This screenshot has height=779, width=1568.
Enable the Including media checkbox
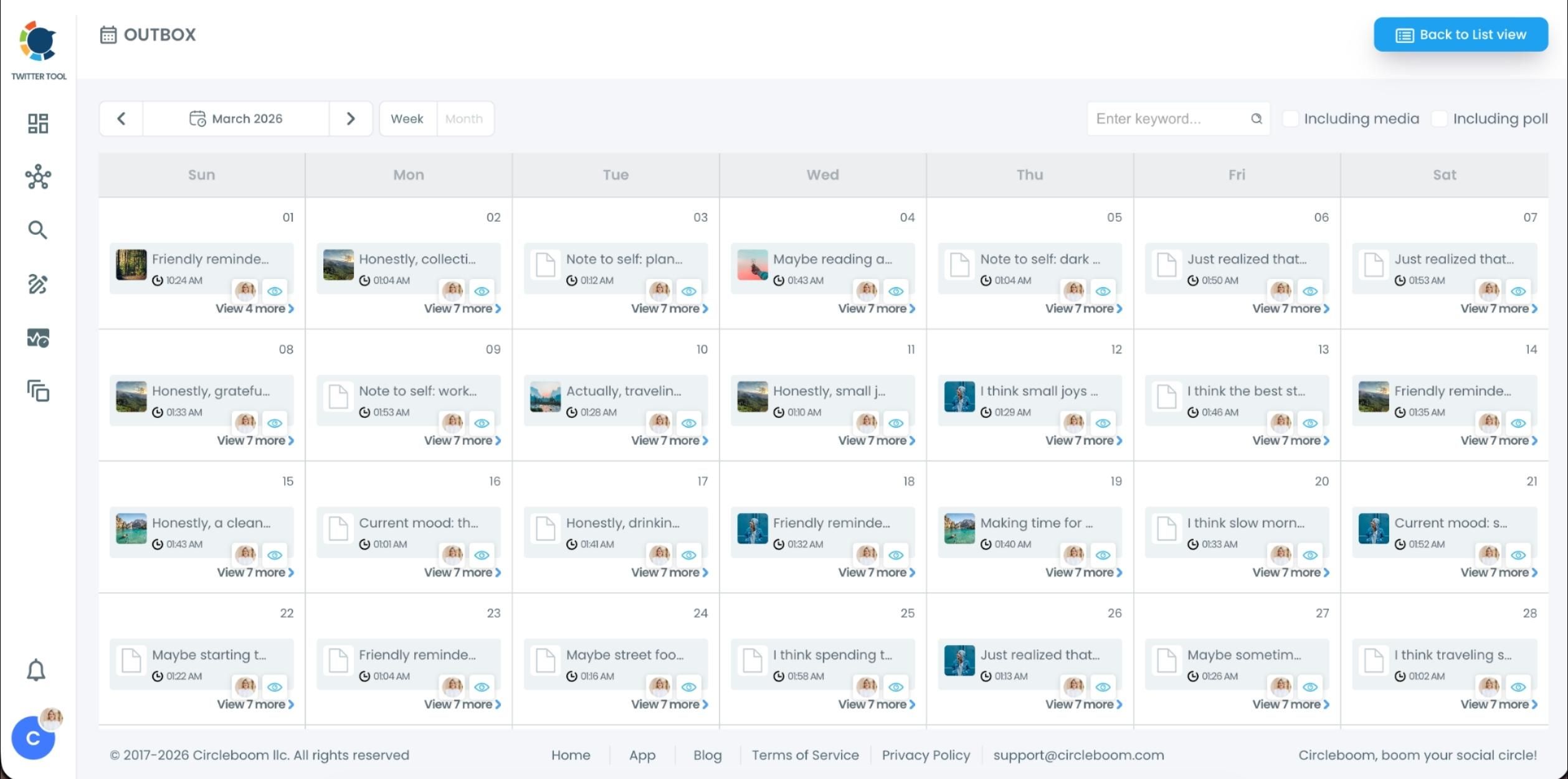(1291, 118)
